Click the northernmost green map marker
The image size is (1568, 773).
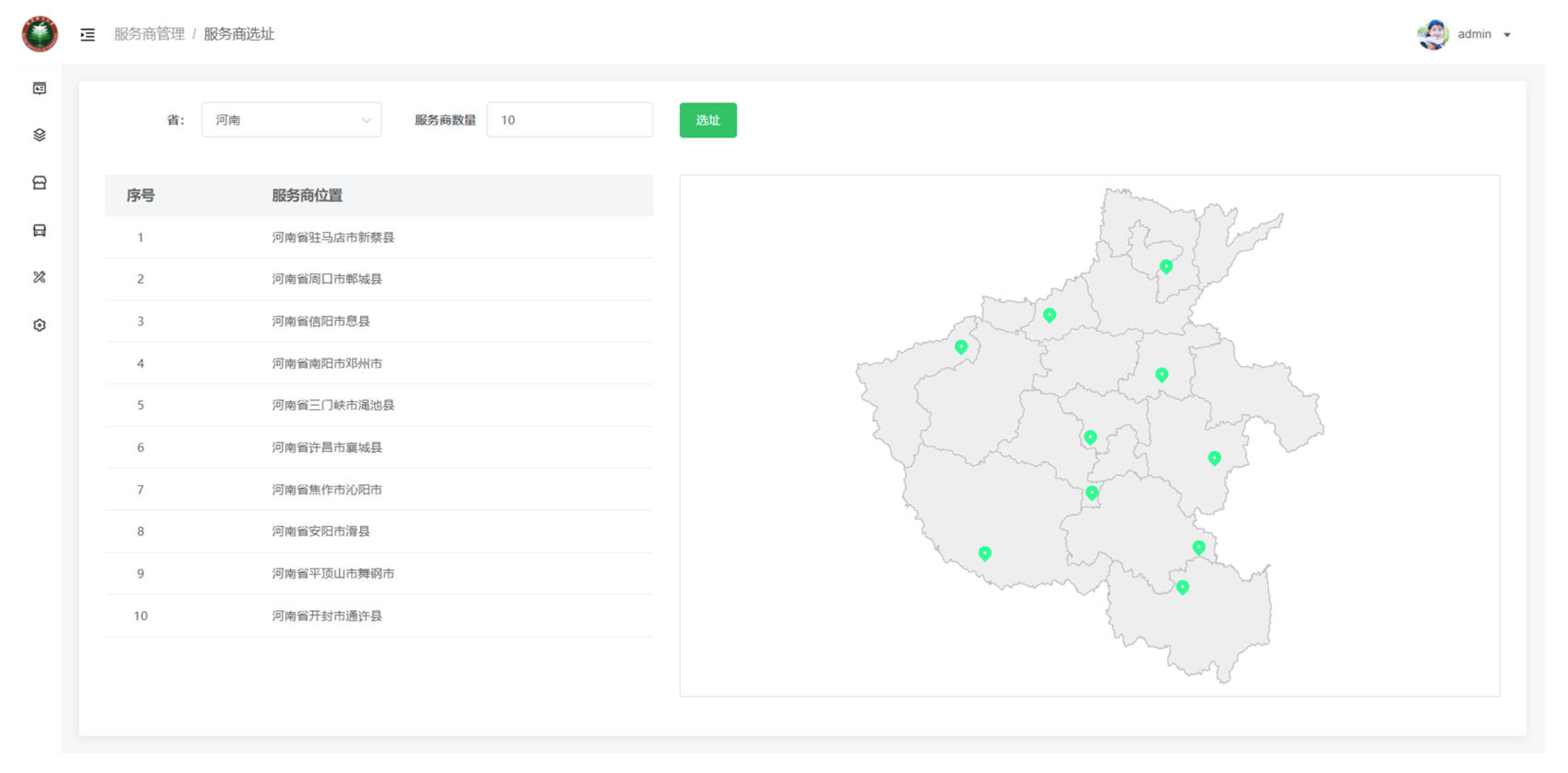click(x=1166, y=266)
